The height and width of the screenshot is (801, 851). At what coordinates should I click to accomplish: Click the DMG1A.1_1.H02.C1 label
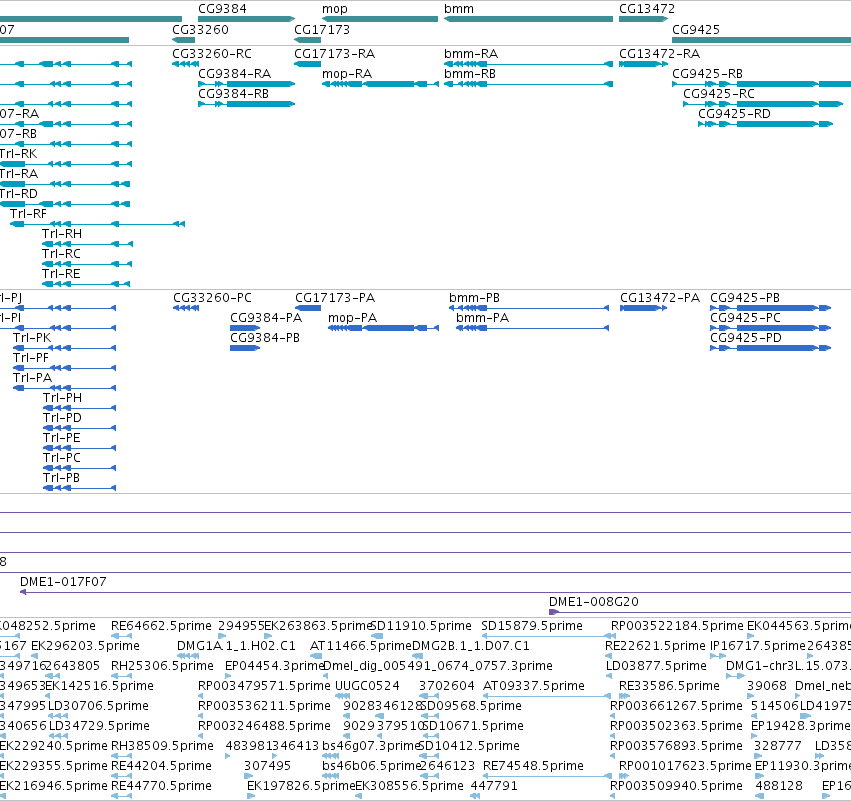coord(236,646)
